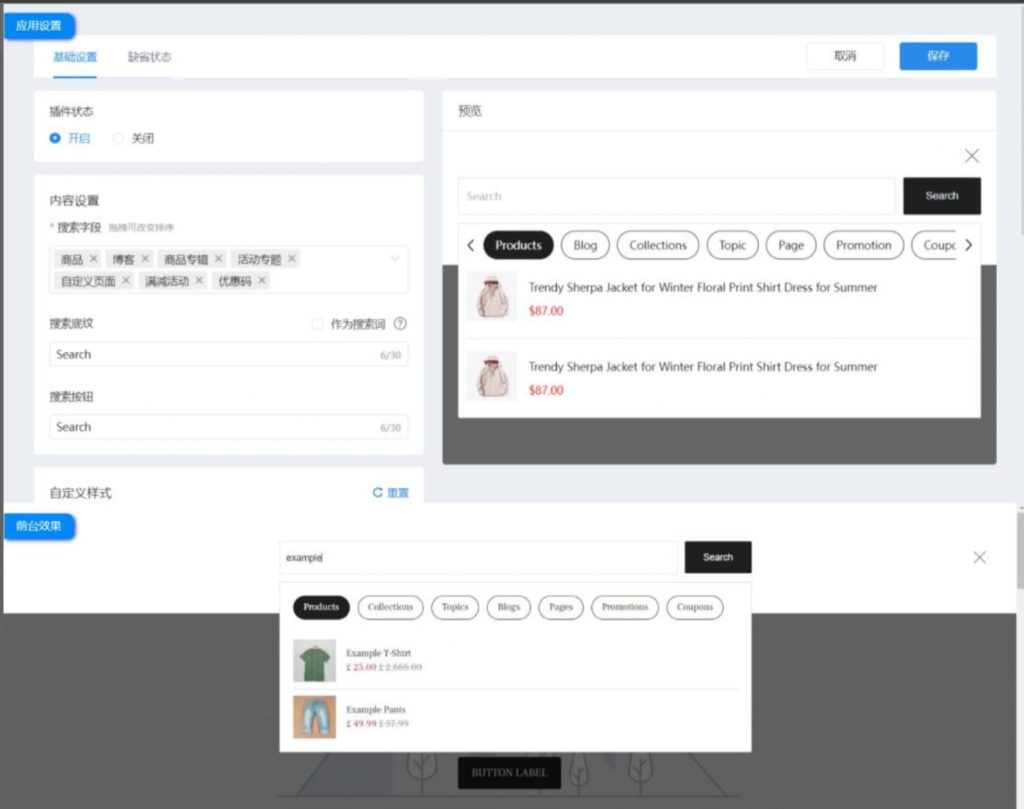Remove the 商品 tag via its × icon
The image size is (1024, 809).
93,257
